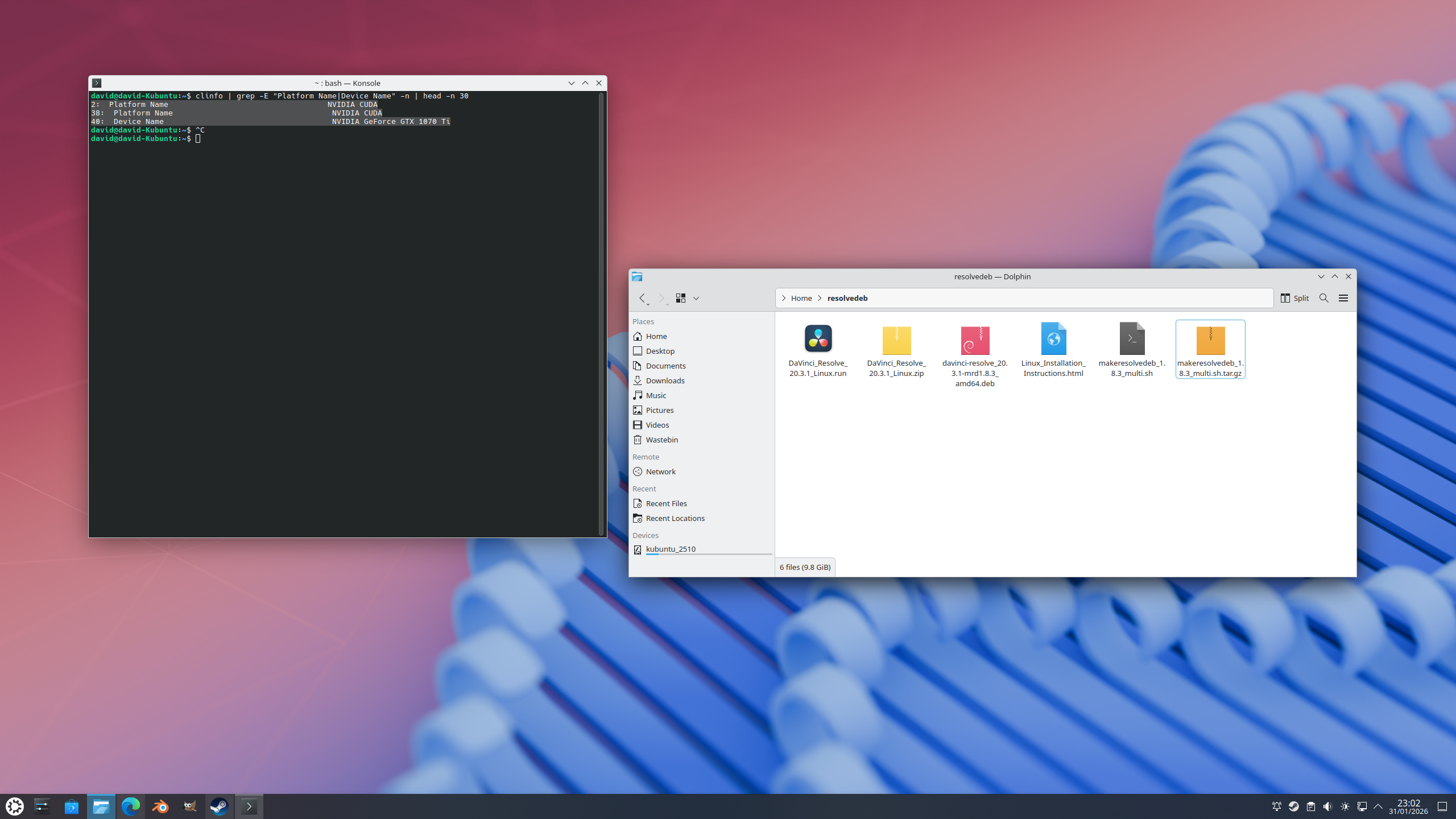Click the Konsole vertical scrollbar

point(601,313)
